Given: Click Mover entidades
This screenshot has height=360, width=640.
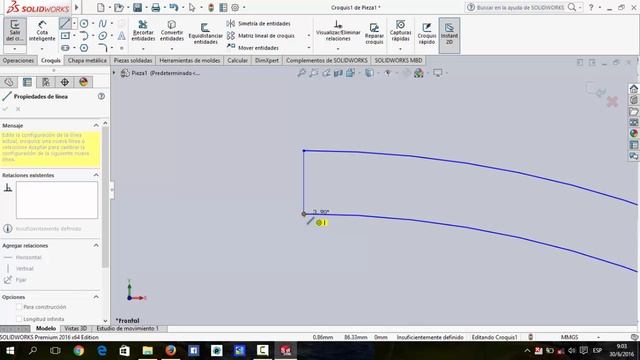Looking at the screenshot, I should [x=253, y=48].
